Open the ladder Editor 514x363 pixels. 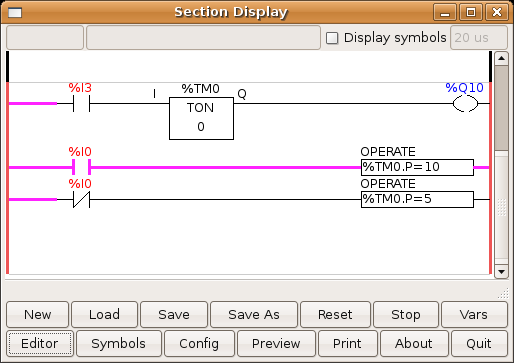40,343
